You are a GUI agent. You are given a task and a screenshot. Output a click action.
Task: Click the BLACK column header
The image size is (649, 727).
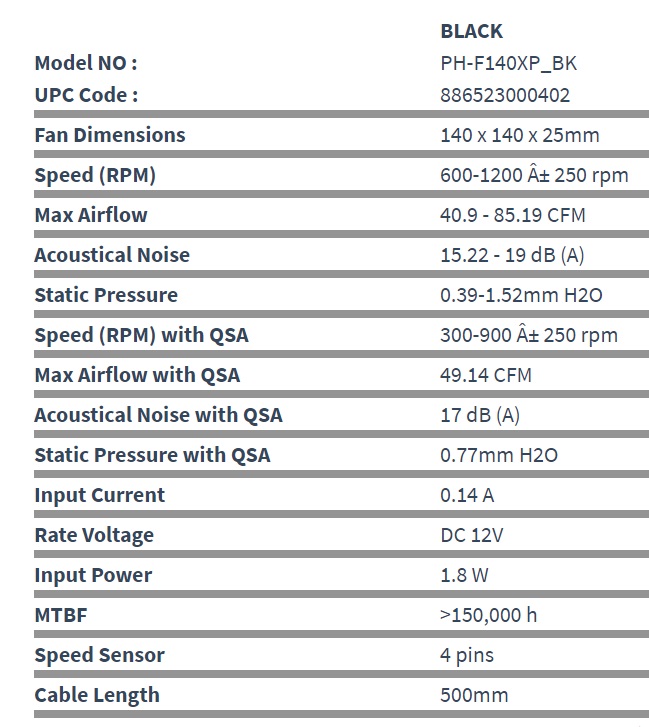point(472,31)
